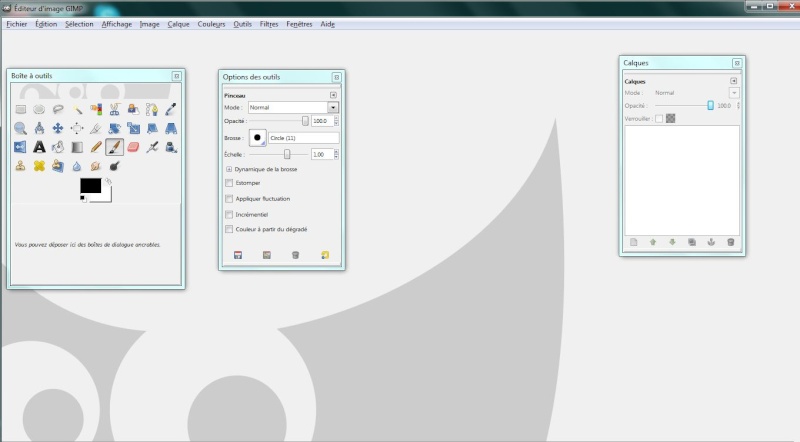Choose the Rotate tool
Image resolution: width=800 pixels, height=442 pixels.
115,128
